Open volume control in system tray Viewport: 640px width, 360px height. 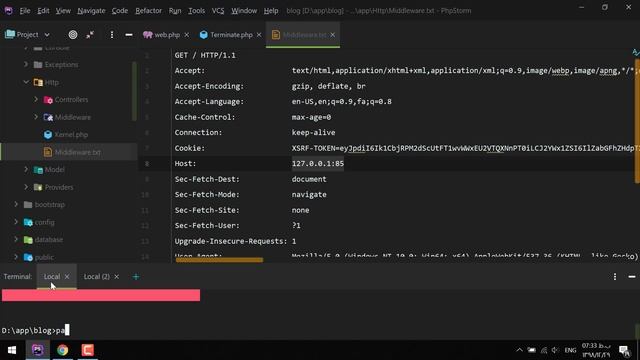click(555, 350)
